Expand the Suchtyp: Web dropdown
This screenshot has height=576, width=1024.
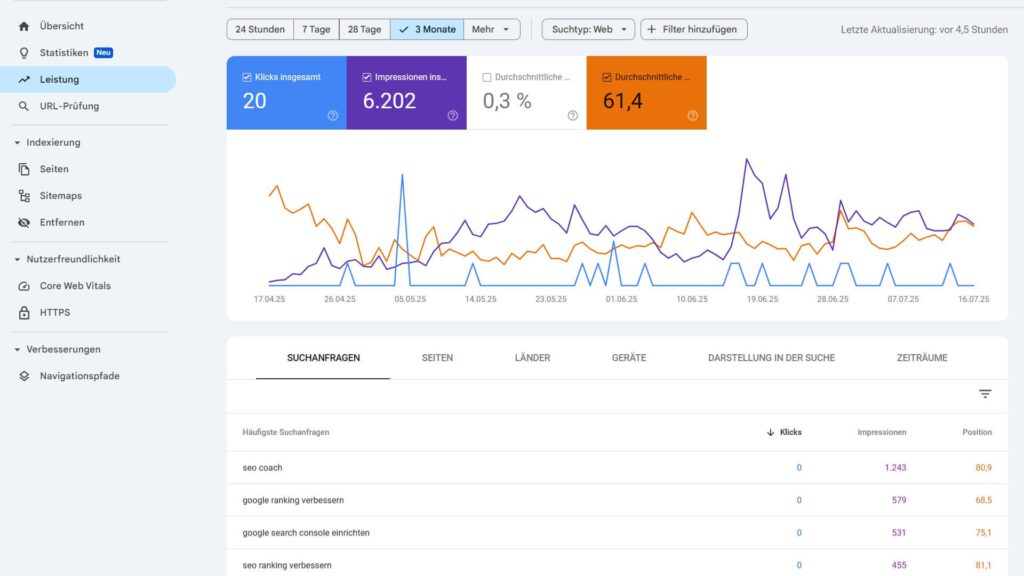pyautogui.click(x=588, y=30)
